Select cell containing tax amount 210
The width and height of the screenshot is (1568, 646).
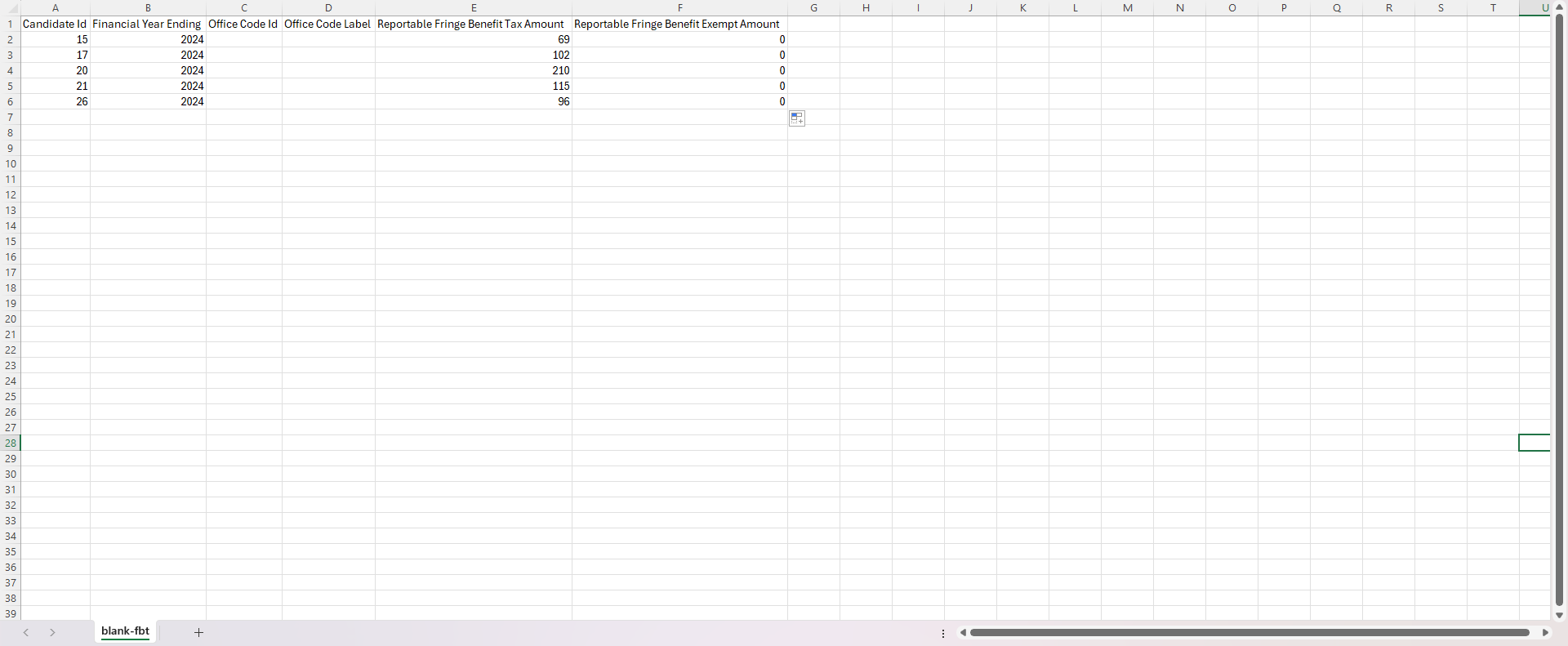(473, 70)
